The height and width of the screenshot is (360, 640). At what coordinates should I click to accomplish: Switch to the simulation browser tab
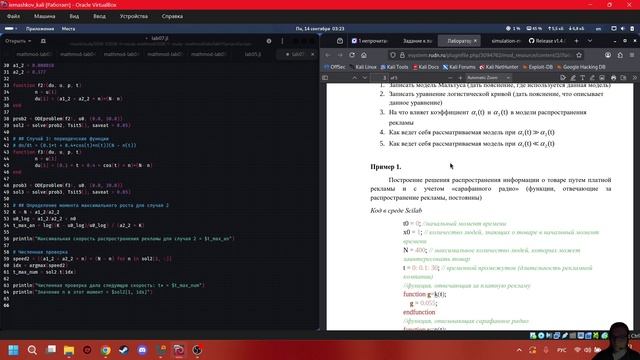506,41
